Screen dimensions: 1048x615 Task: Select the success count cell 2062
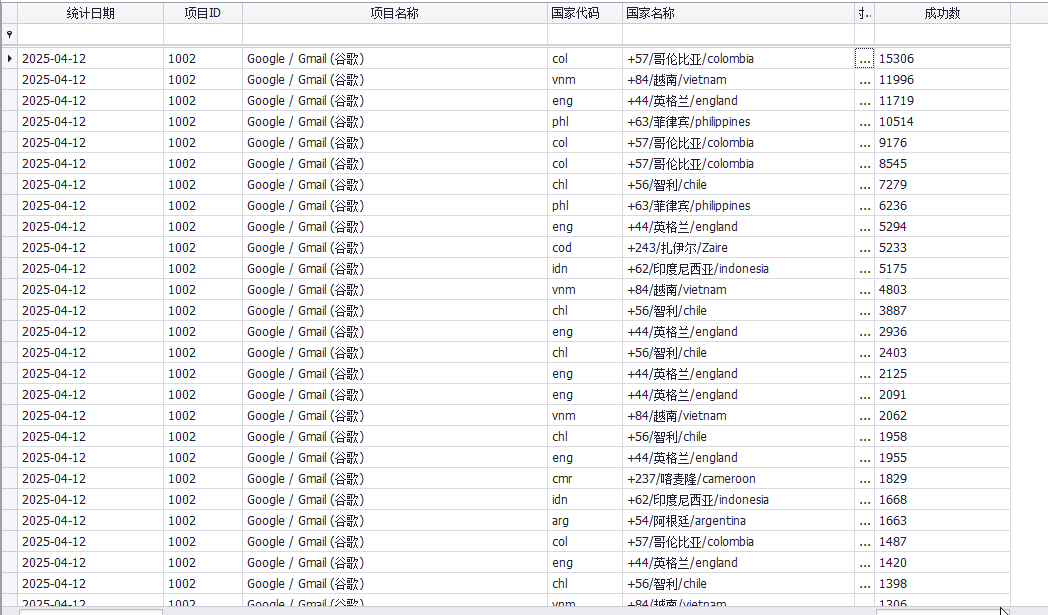click(x=942, y=416)
